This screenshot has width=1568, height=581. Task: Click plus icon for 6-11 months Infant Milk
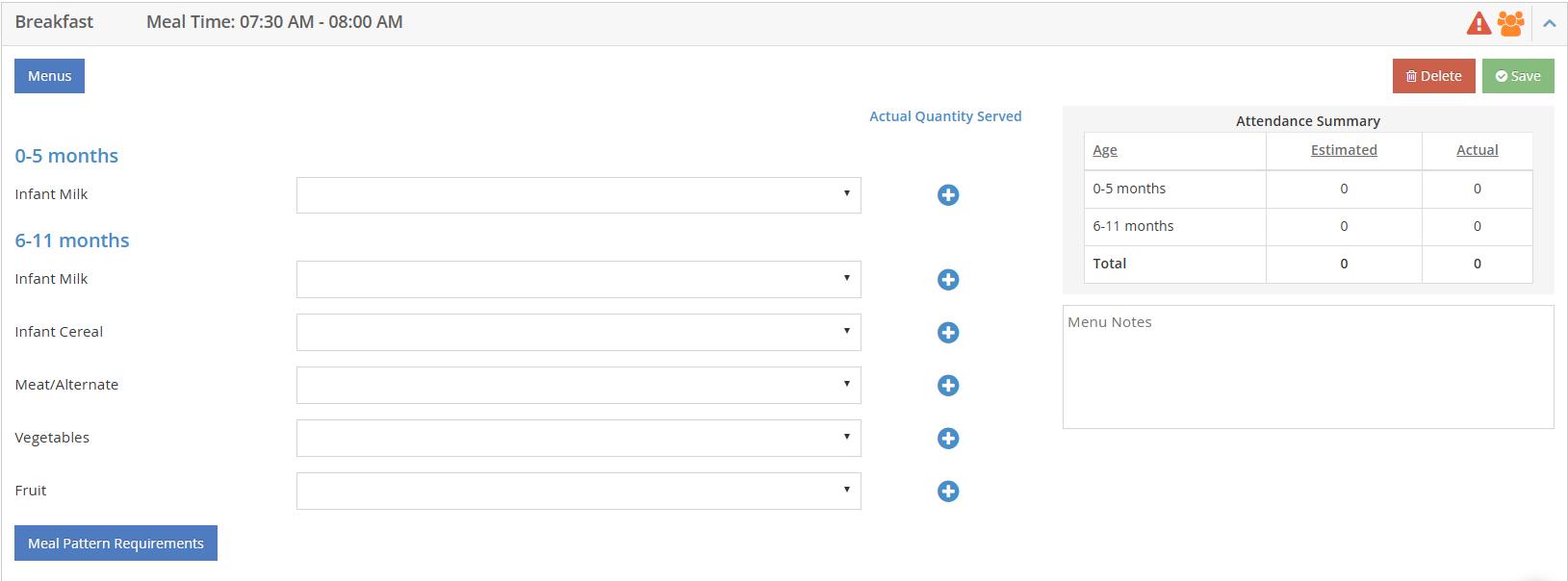point(948,280)
